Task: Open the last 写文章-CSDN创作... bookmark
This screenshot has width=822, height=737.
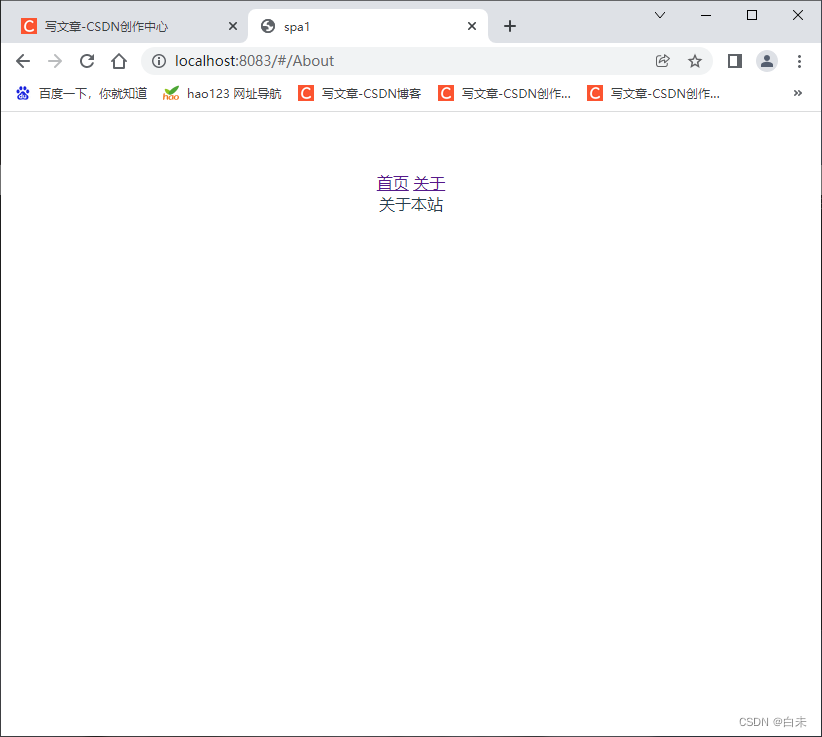Action: pyautogui.click(x=653, y=93)
